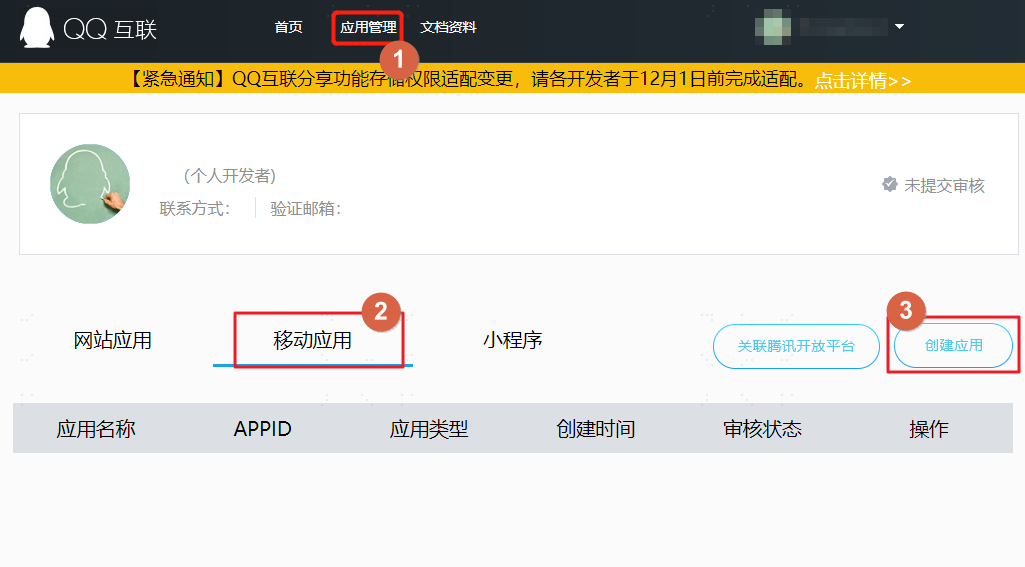Click the 创建应用 button
Screen dimensions: 1025x567
click(953, 345)
